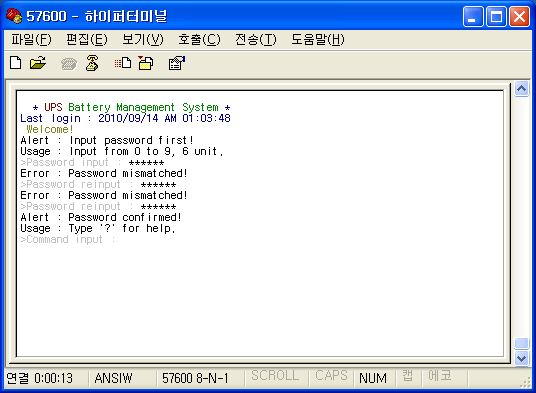The height and width of the screenshot is (393, 536).
Task: Open the 호출(C) menu
Action: point(199,40)
